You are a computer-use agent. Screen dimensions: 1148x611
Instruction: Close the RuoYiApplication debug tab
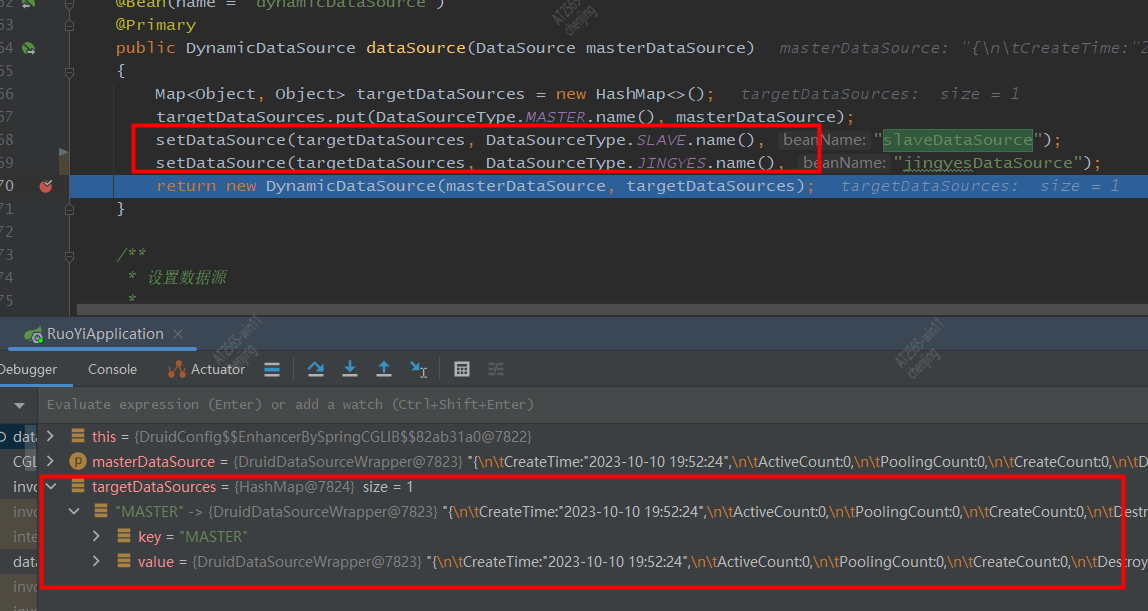coord(178,334)
